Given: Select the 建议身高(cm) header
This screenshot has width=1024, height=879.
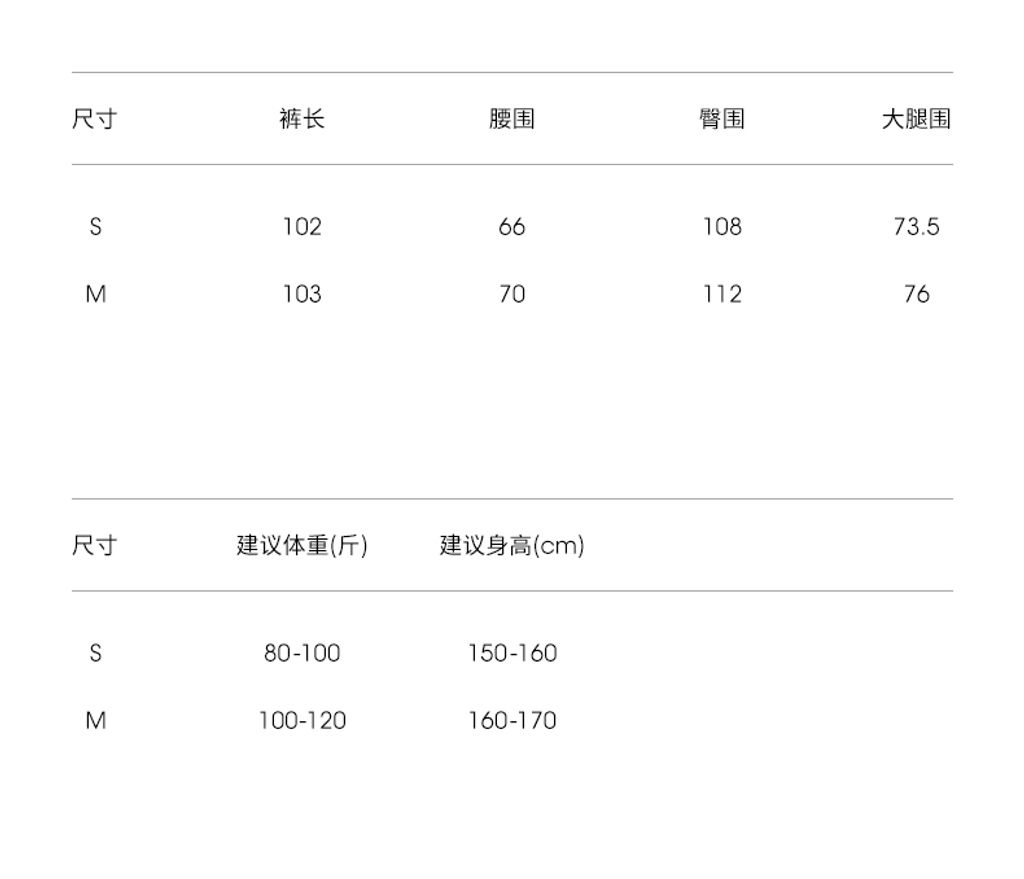Looking at the screenshot, I should [512, 545].
